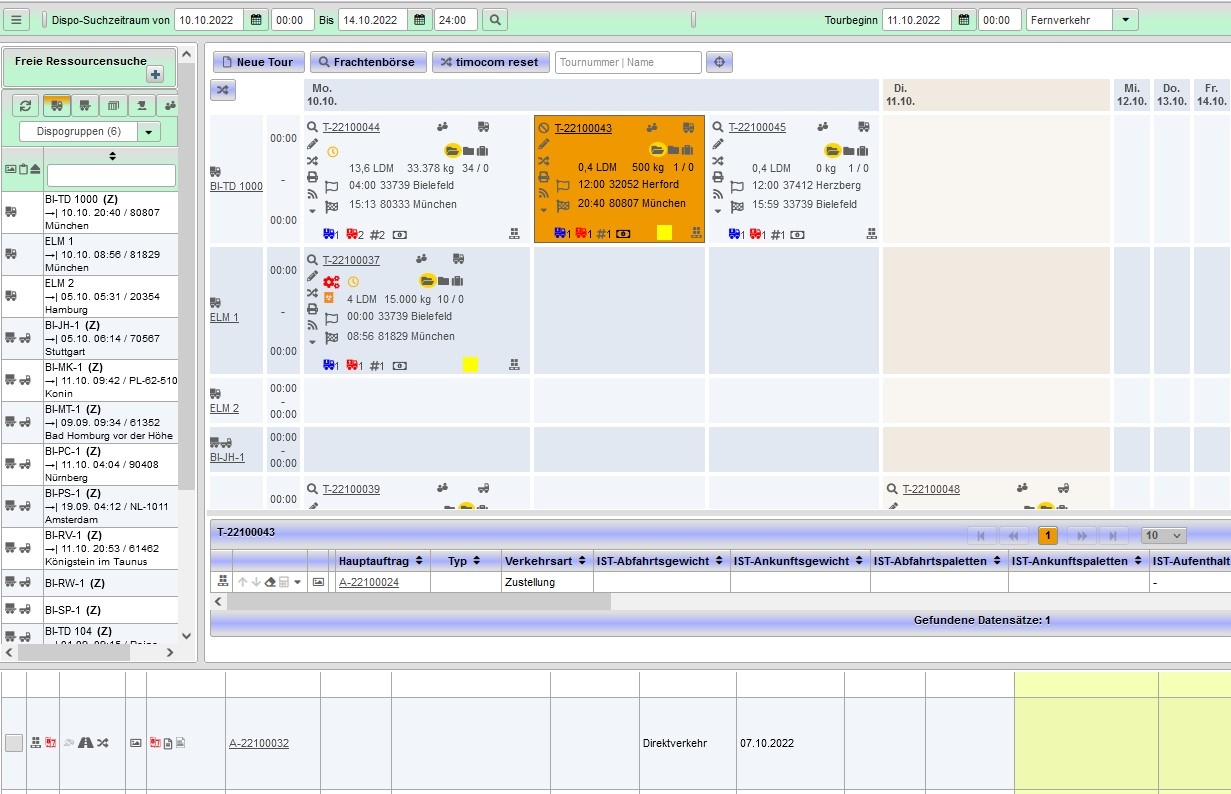Open order link A-22100024
The height and width of the screenshot is (794, 1231).
[369, 582]
